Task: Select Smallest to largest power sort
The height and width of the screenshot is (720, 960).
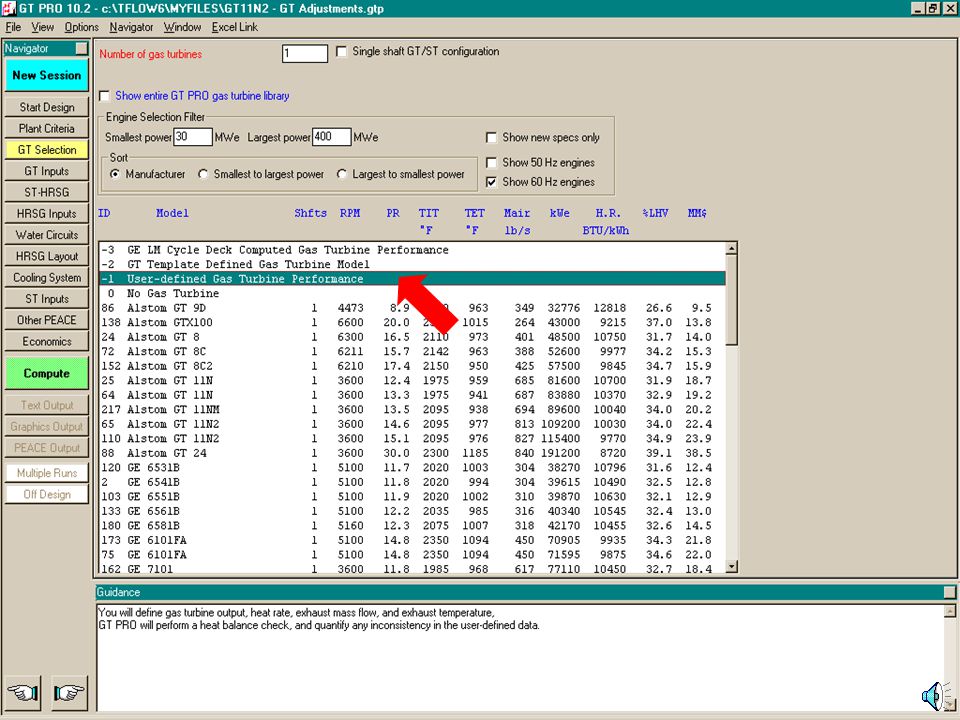Action: [x=203, y=174]
